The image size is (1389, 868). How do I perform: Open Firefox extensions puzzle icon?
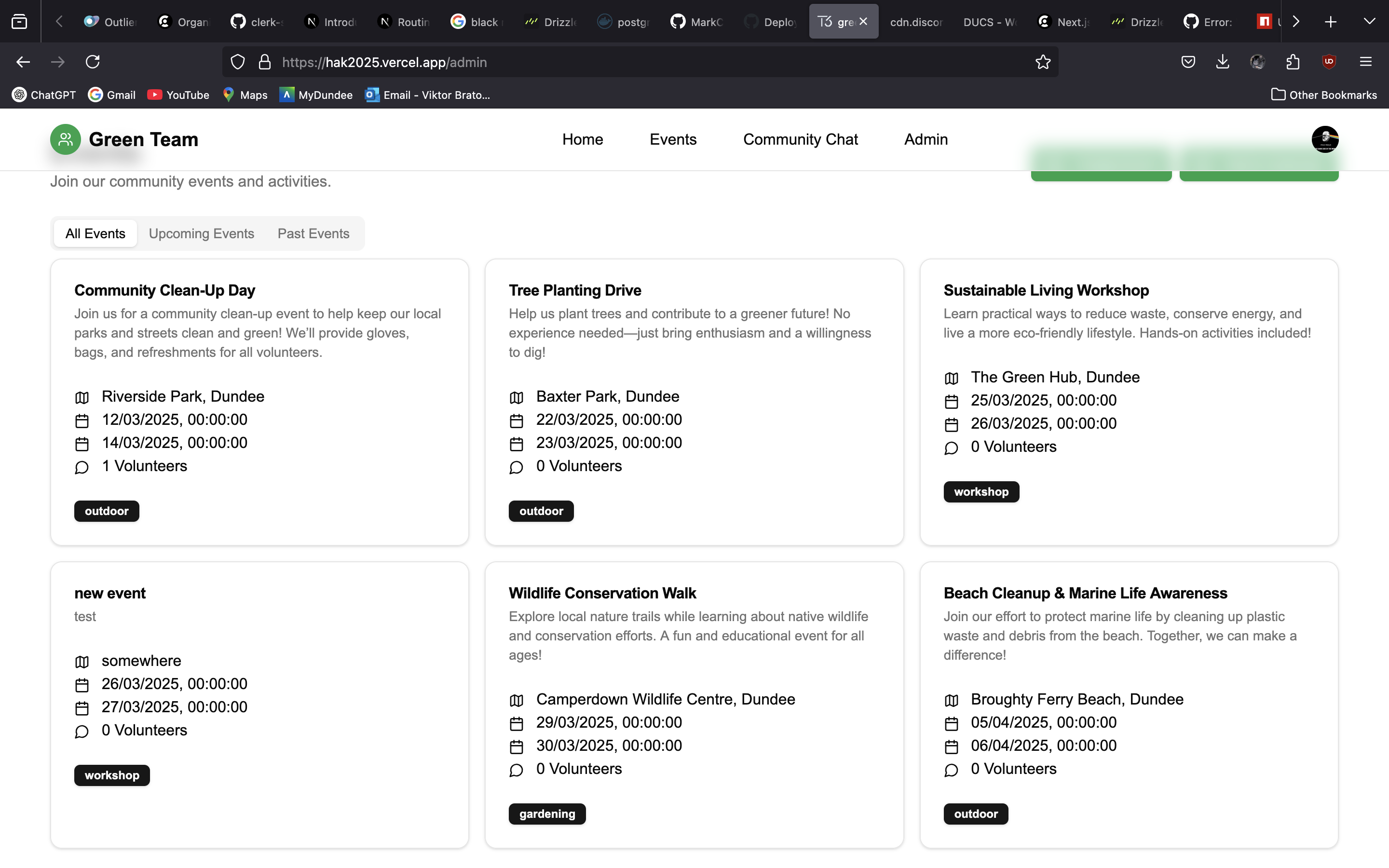click(x=1293, y=62)
